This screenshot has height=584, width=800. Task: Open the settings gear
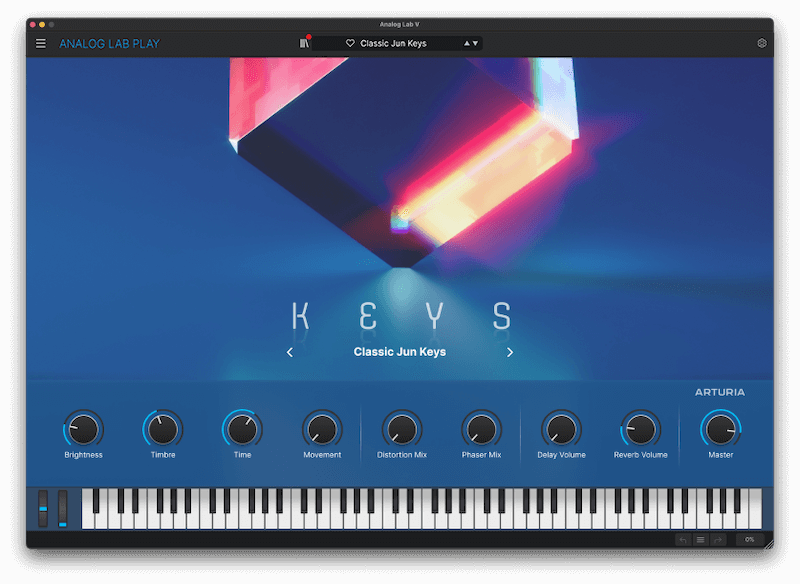[762, 43]
